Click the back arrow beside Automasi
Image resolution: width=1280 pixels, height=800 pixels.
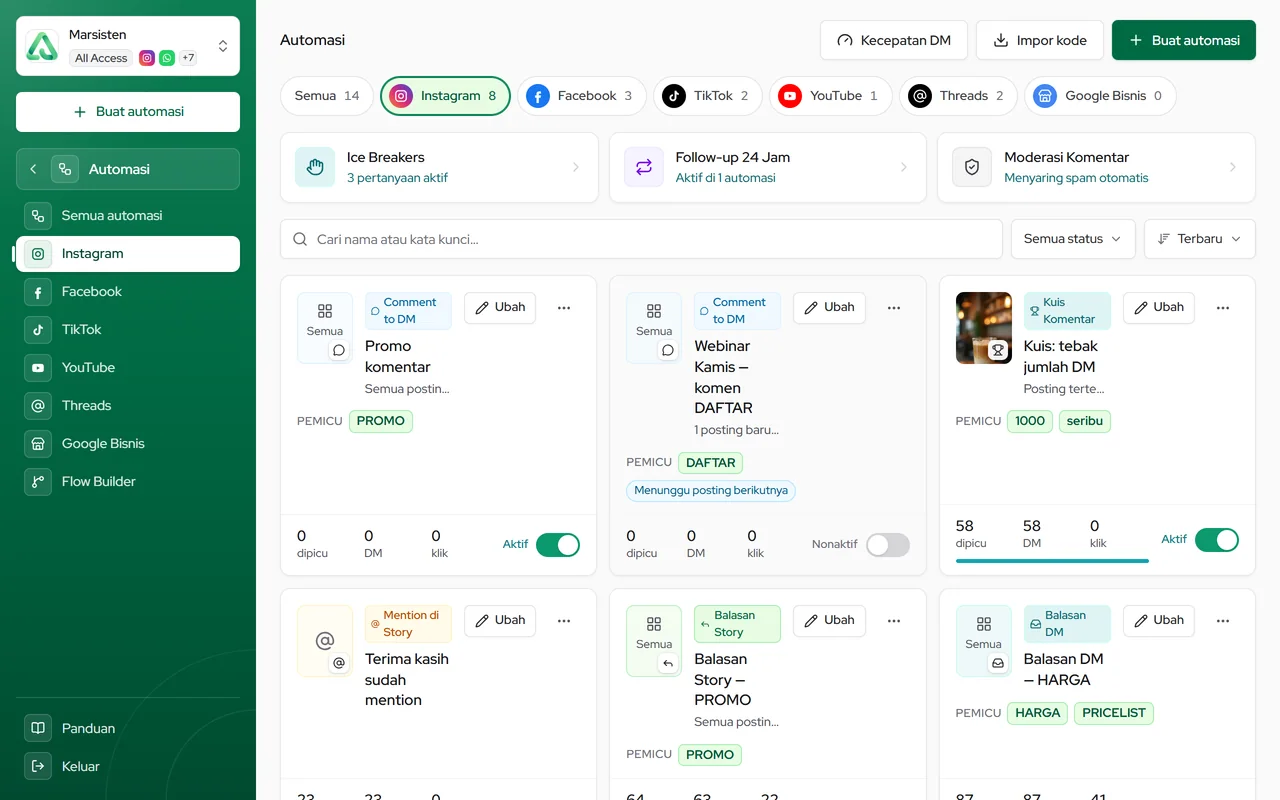[33, 169]
